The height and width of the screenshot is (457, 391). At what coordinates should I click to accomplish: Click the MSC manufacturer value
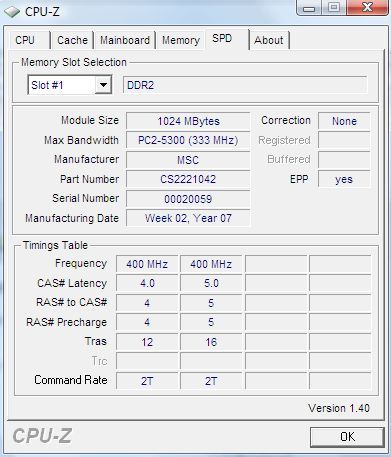pyautogui.click(x=188, y=160)
